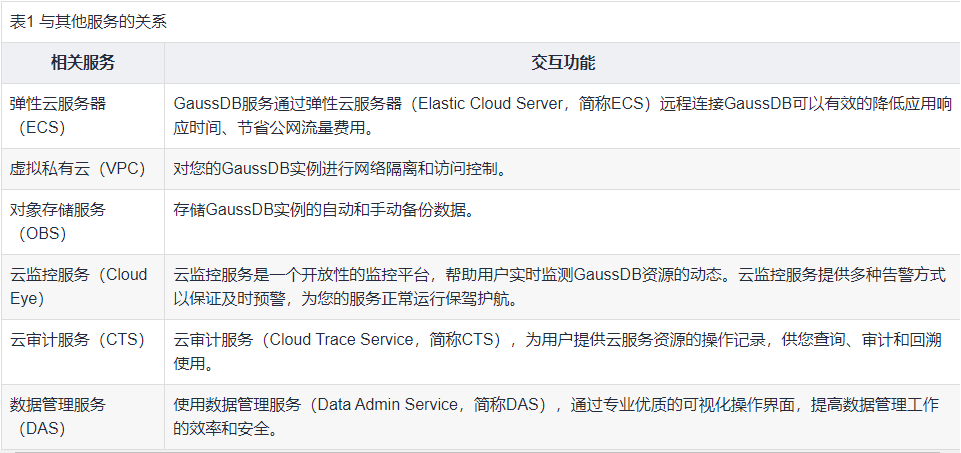Select the "相关服务" column header
The width and height of the screenshot is (961, 453).
[x=83, y=63]
